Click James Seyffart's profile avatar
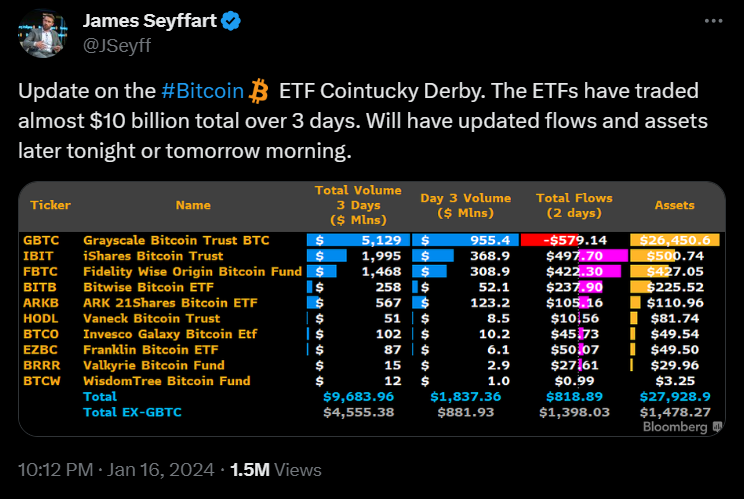Image resolution: width=744 pixels, height=499 pixels. [38, 32]
